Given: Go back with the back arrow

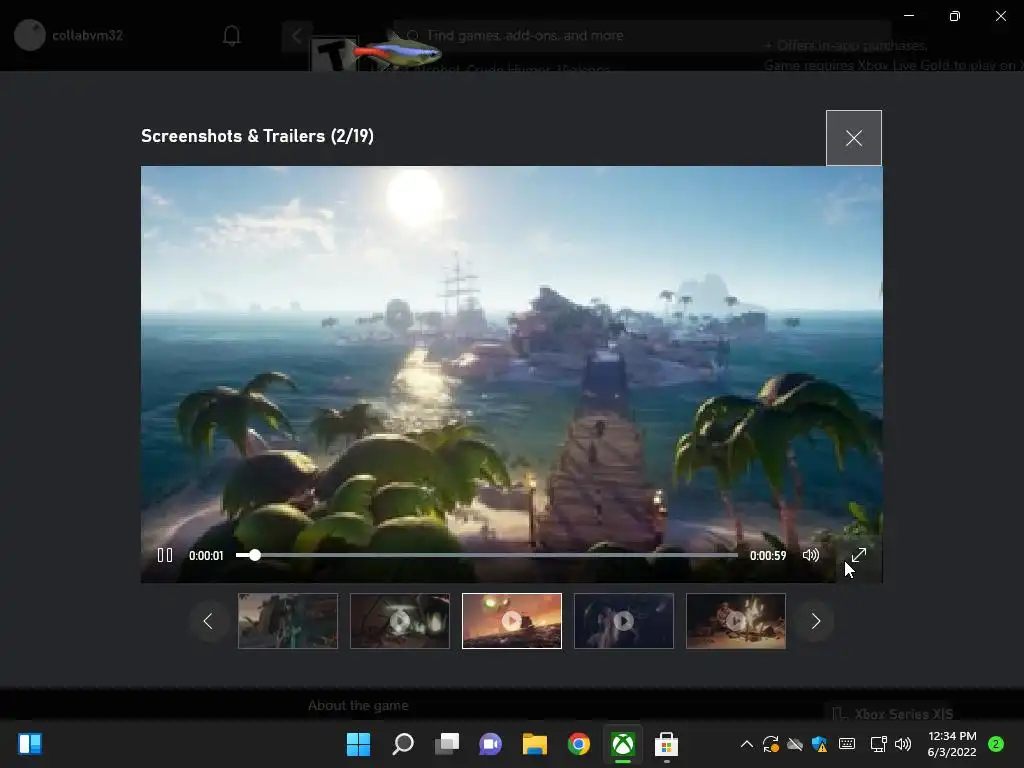Looking at the screenshot, I should pyautogui.click(x=297, y=35).
